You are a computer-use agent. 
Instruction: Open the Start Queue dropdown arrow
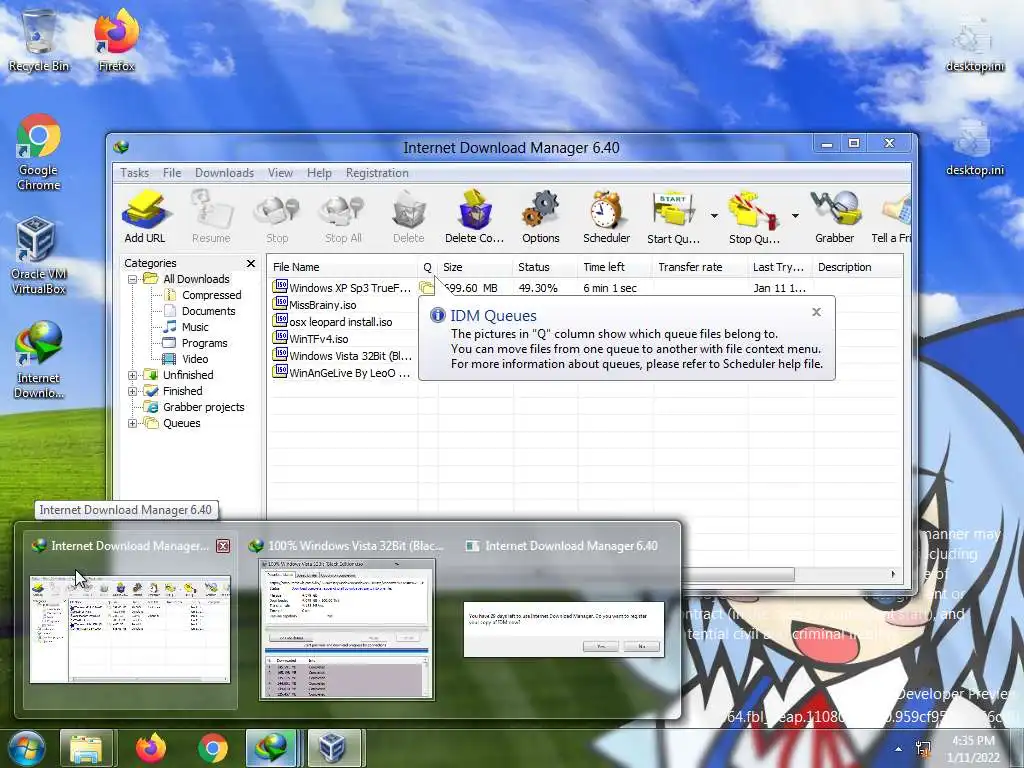pos(714,216)
